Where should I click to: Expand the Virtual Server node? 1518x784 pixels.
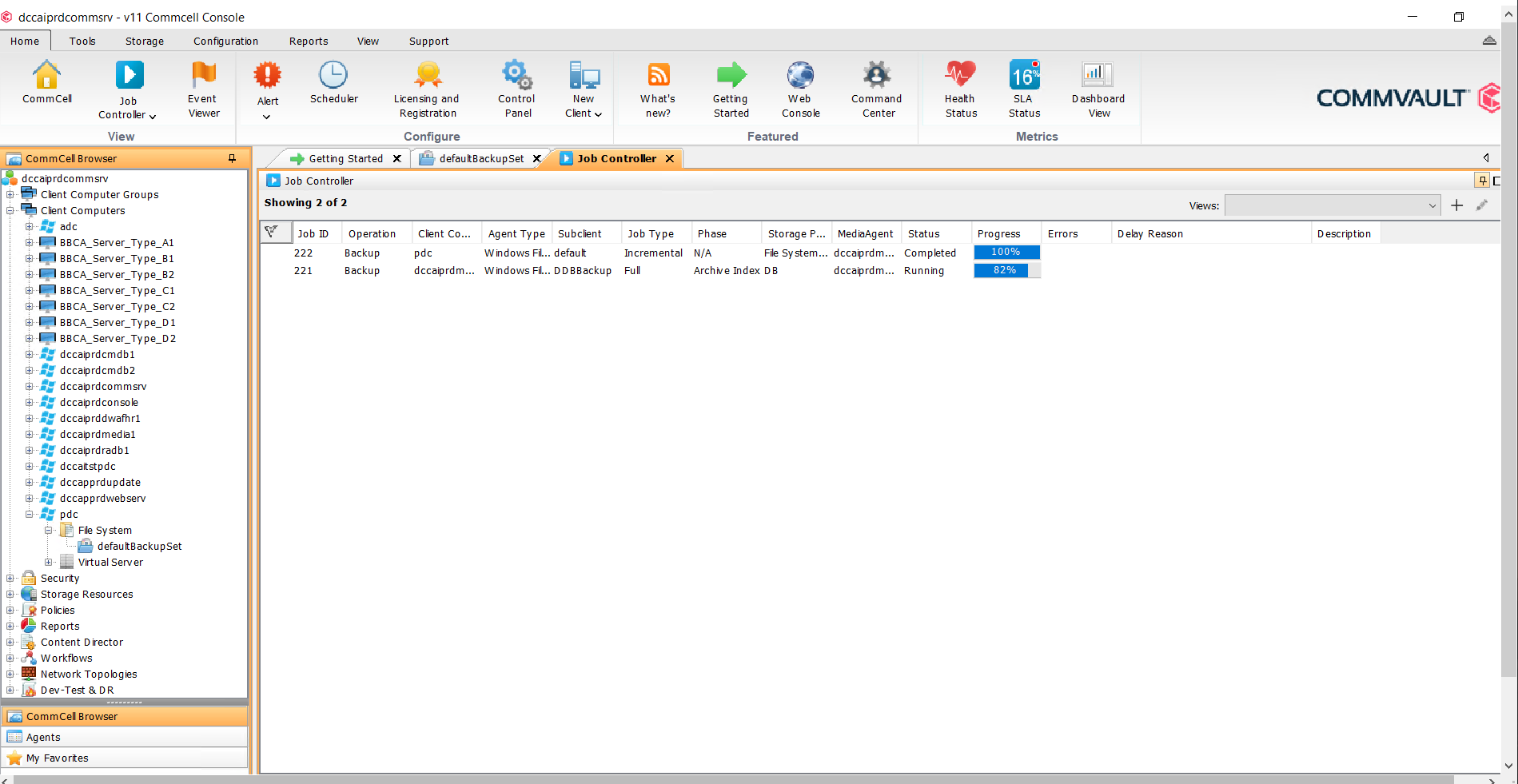click(x=49, y=562)
